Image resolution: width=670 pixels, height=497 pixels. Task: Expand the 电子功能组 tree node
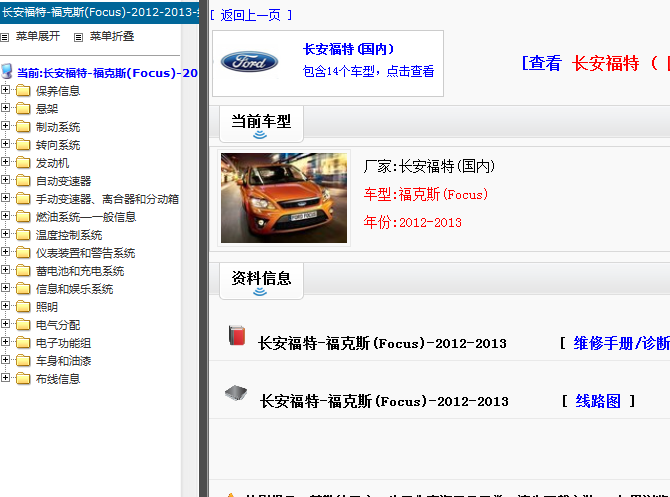[5, 342]
